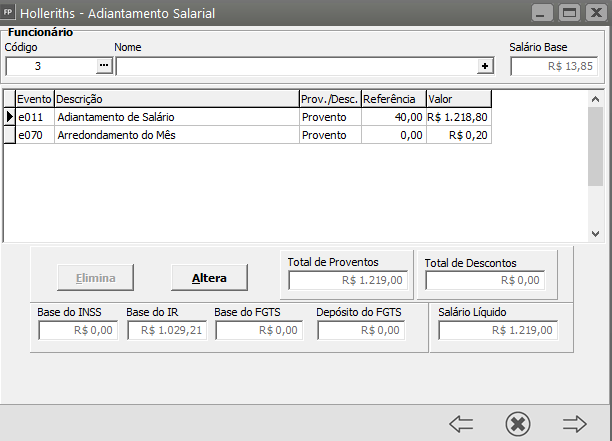Select the Adiantamento de Salário row
Image resolution: width=612 pixels, height=441 pixels.
point(175,117)
